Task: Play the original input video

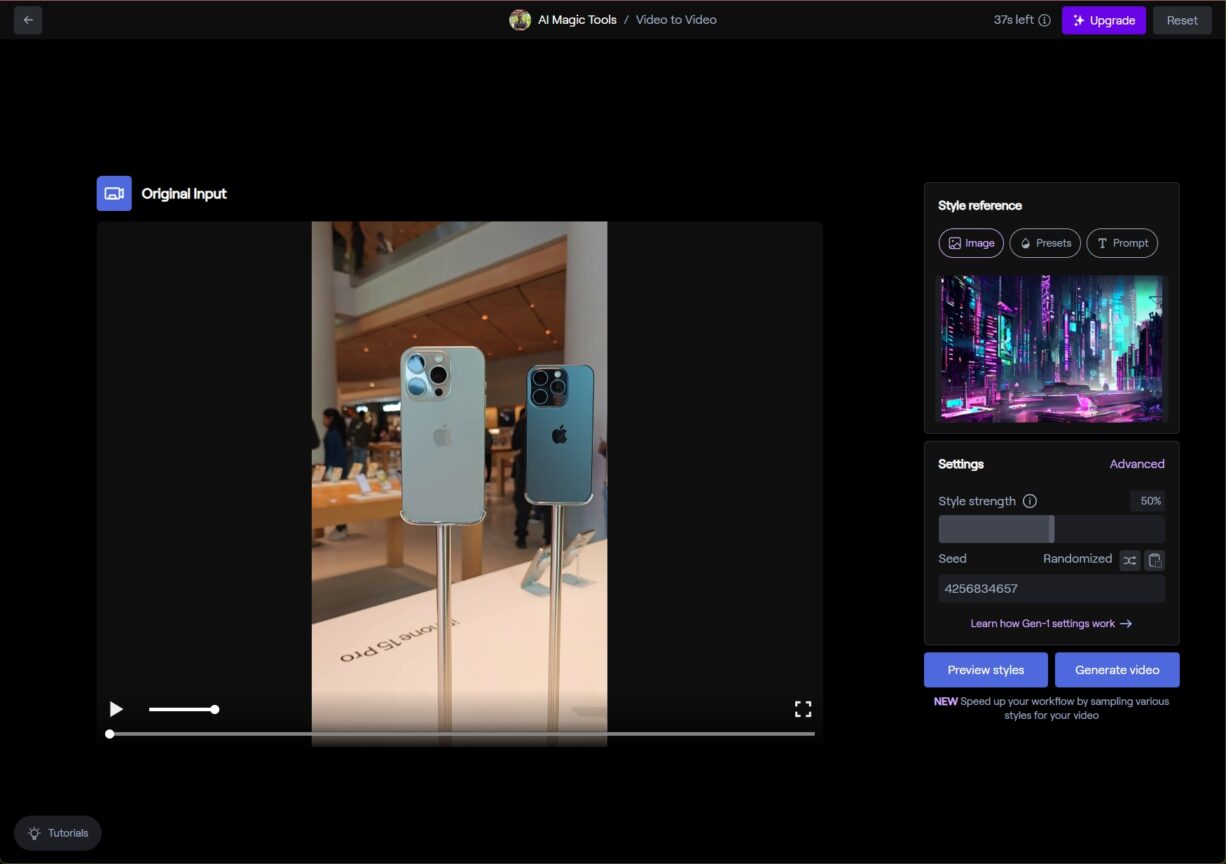Action: tap(116, 709)
